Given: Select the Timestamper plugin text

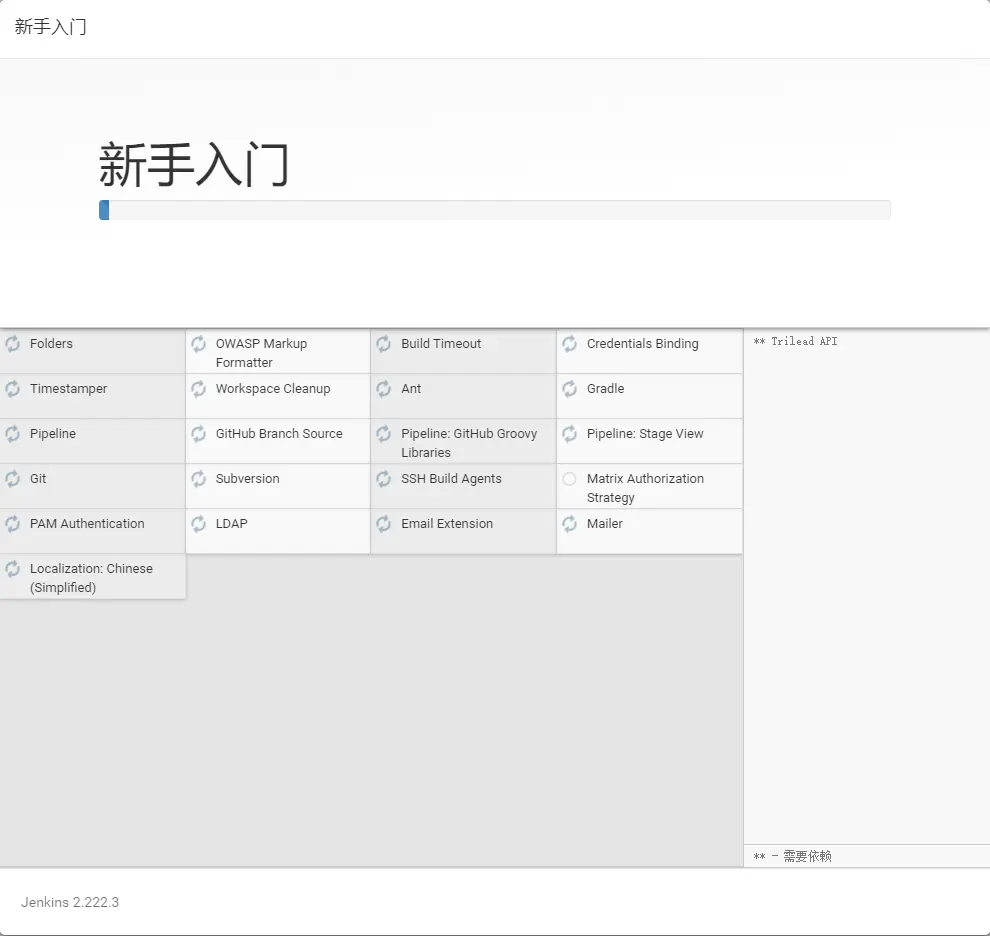Looking at the screenshot, I should pyautogui.click(x=68, y=388).
